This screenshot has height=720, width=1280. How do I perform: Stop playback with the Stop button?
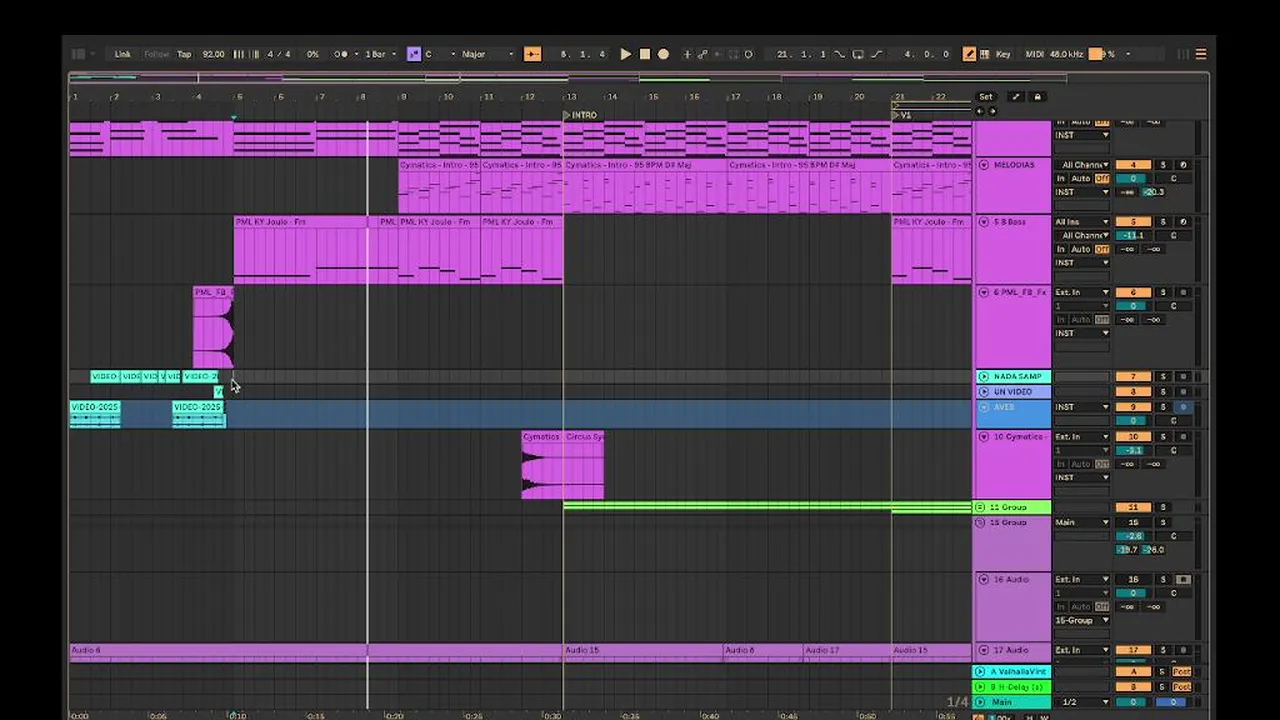[645, 54]
